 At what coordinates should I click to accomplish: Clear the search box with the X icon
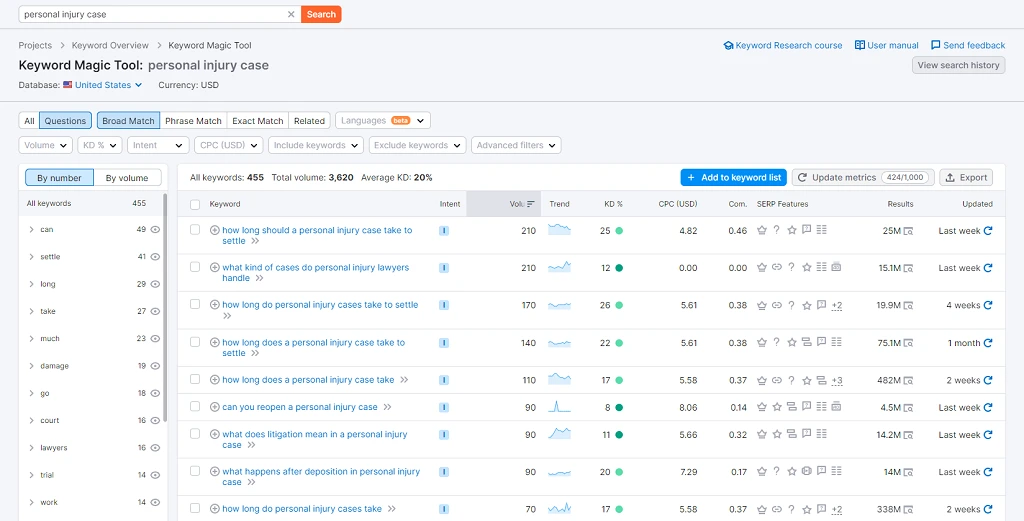tap(291, 15)
